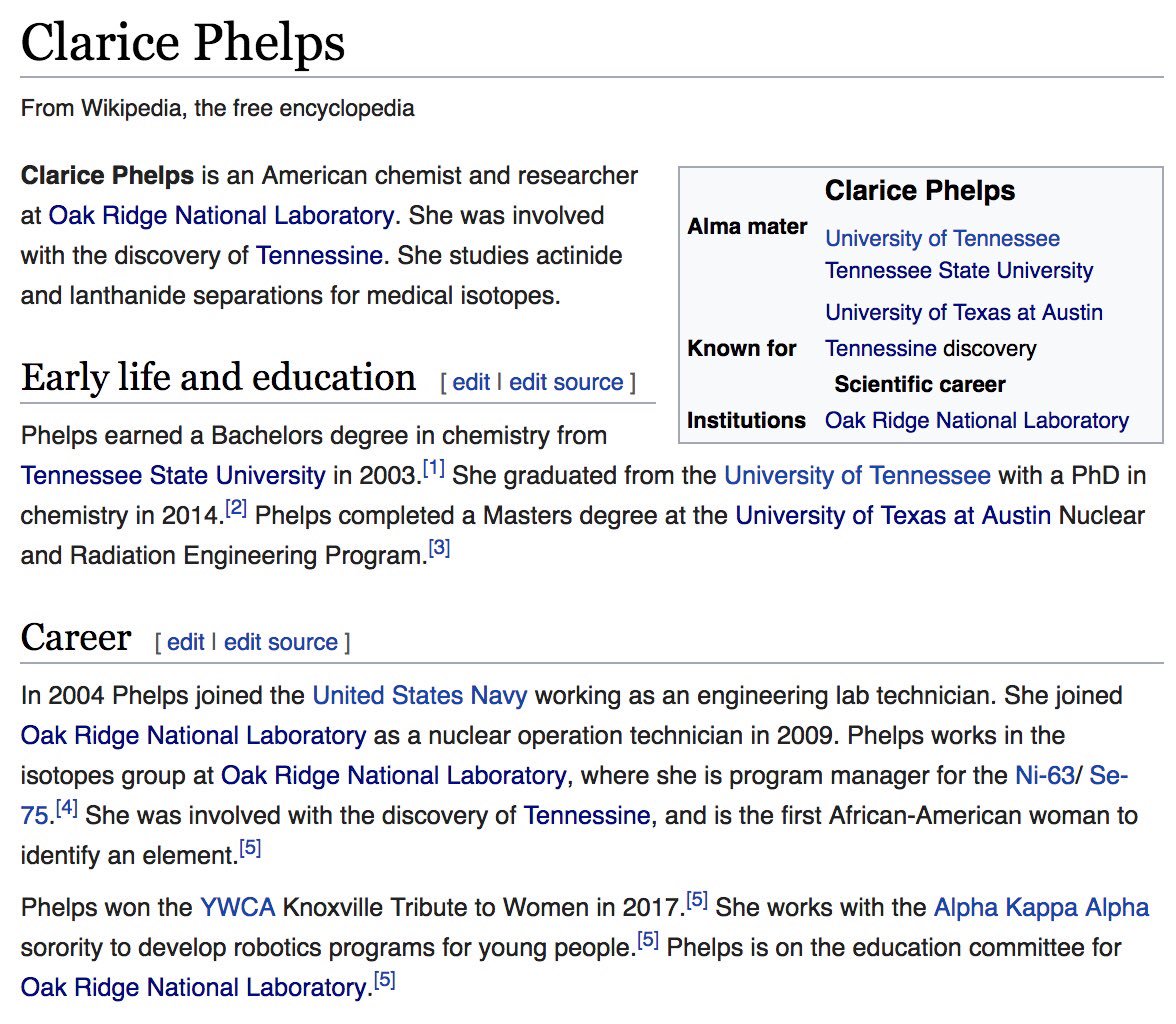Click the 'Scientific career' infobox header
This screenshot has width=1176, height=1024.
[920, 384]
